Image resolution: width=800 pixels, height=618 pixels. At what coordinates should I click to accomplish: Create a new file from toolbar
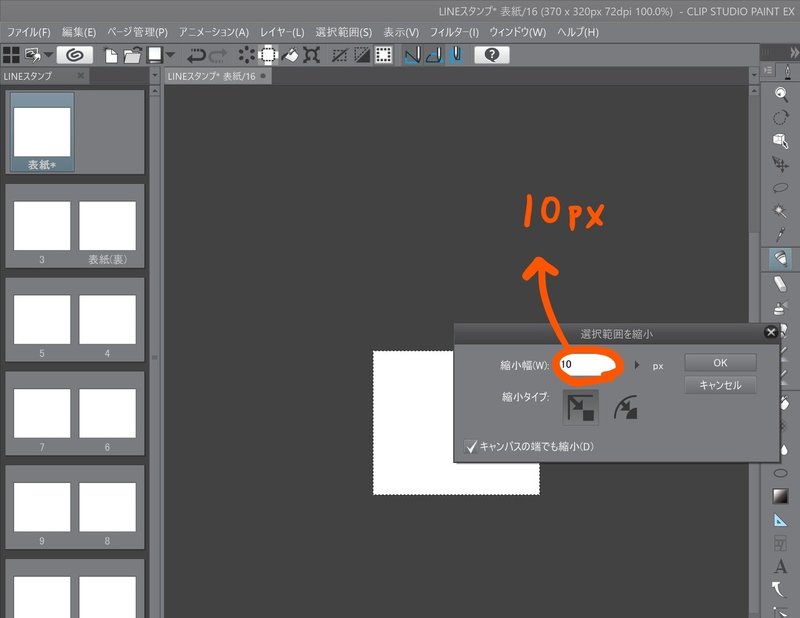(x=110, y=55)
